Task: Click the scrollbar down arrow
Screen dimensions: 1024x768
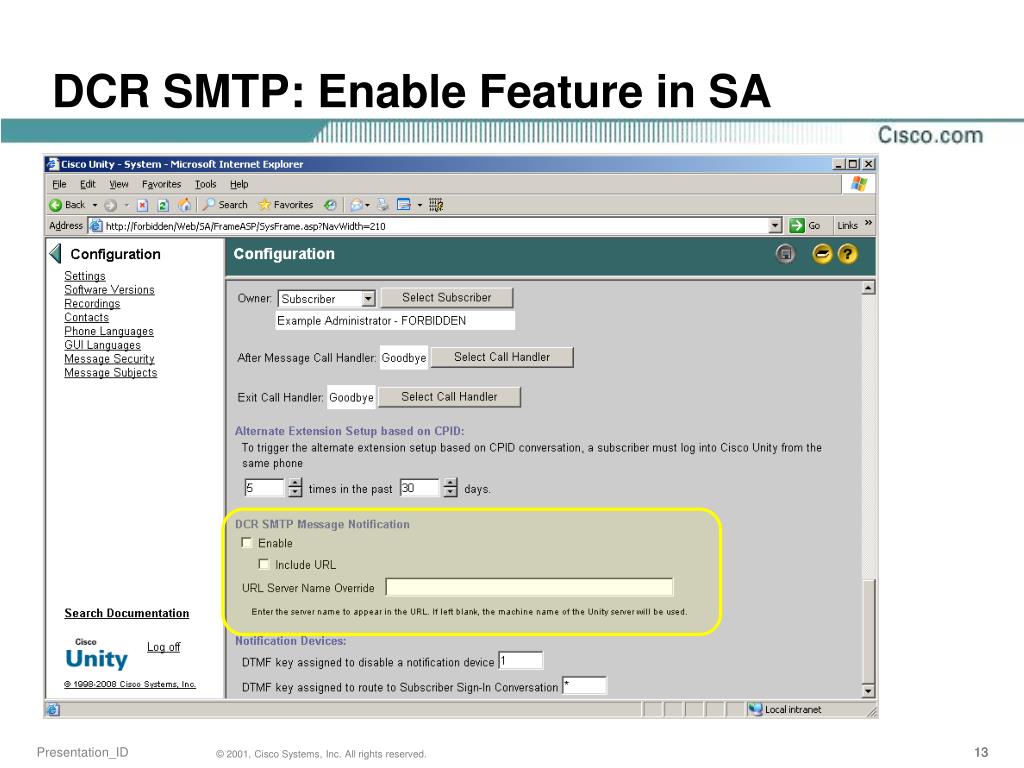Action: tap(869, 690)
